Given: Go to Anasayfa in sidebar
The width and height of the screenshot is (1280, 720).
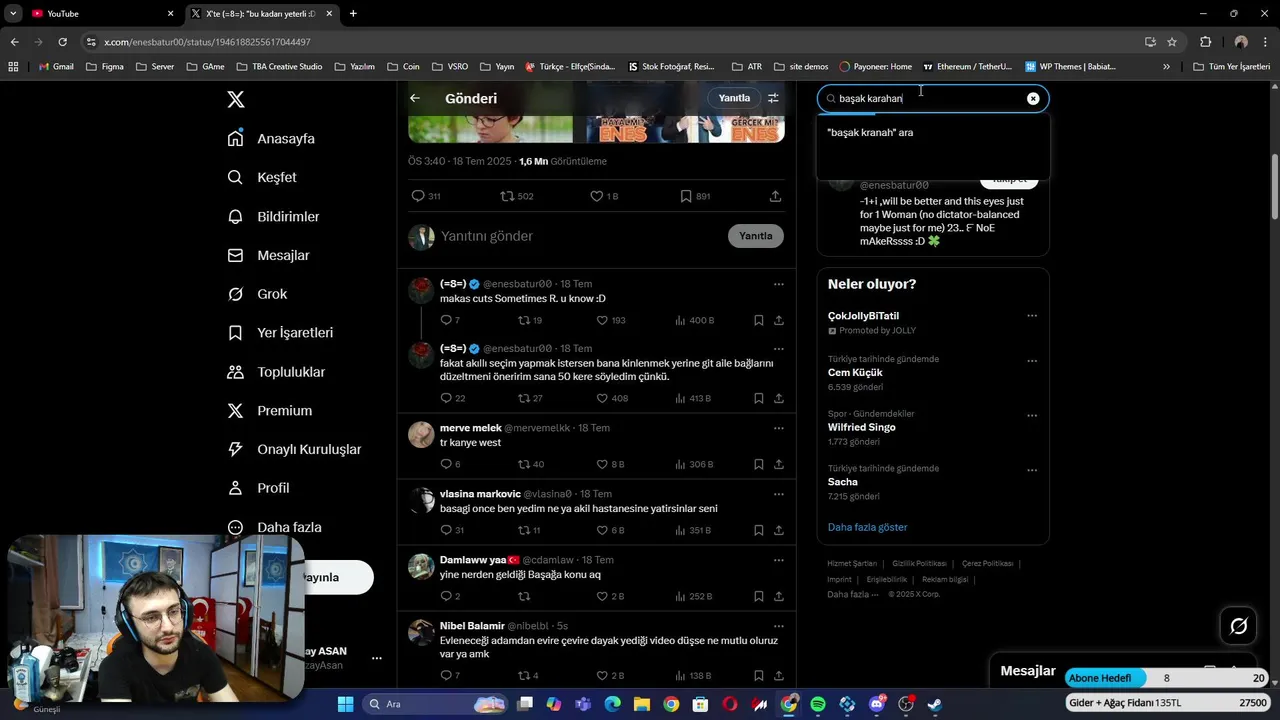Looking at the screenshot, I should click(272, 138).
